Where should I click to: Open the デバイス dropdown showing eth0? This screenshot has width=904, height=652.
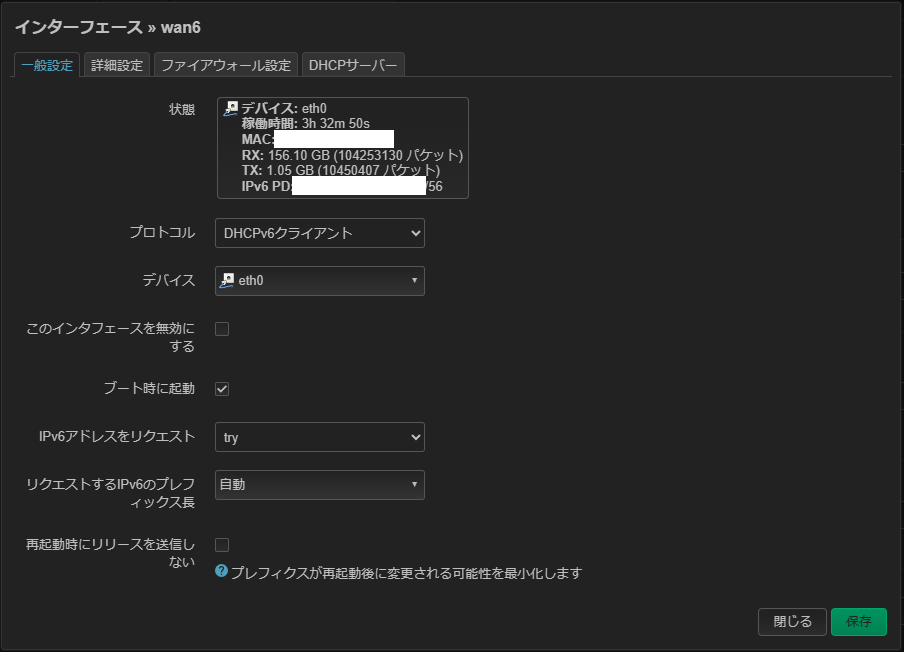[x=320, y=281]
